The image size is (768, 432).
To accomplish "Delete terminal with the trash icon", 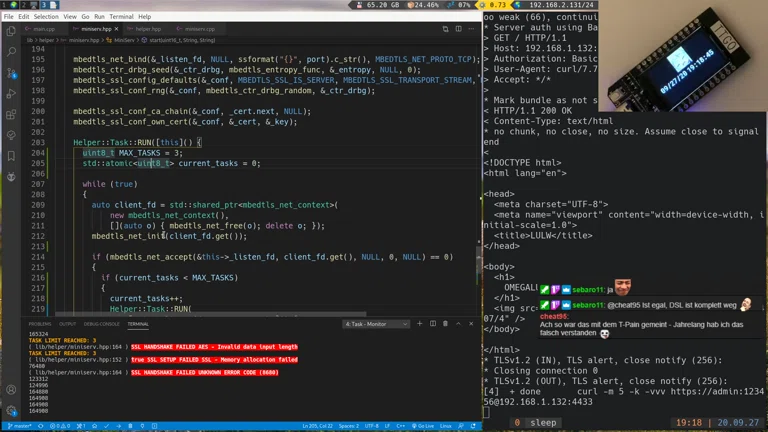I will tap(446, 324).
